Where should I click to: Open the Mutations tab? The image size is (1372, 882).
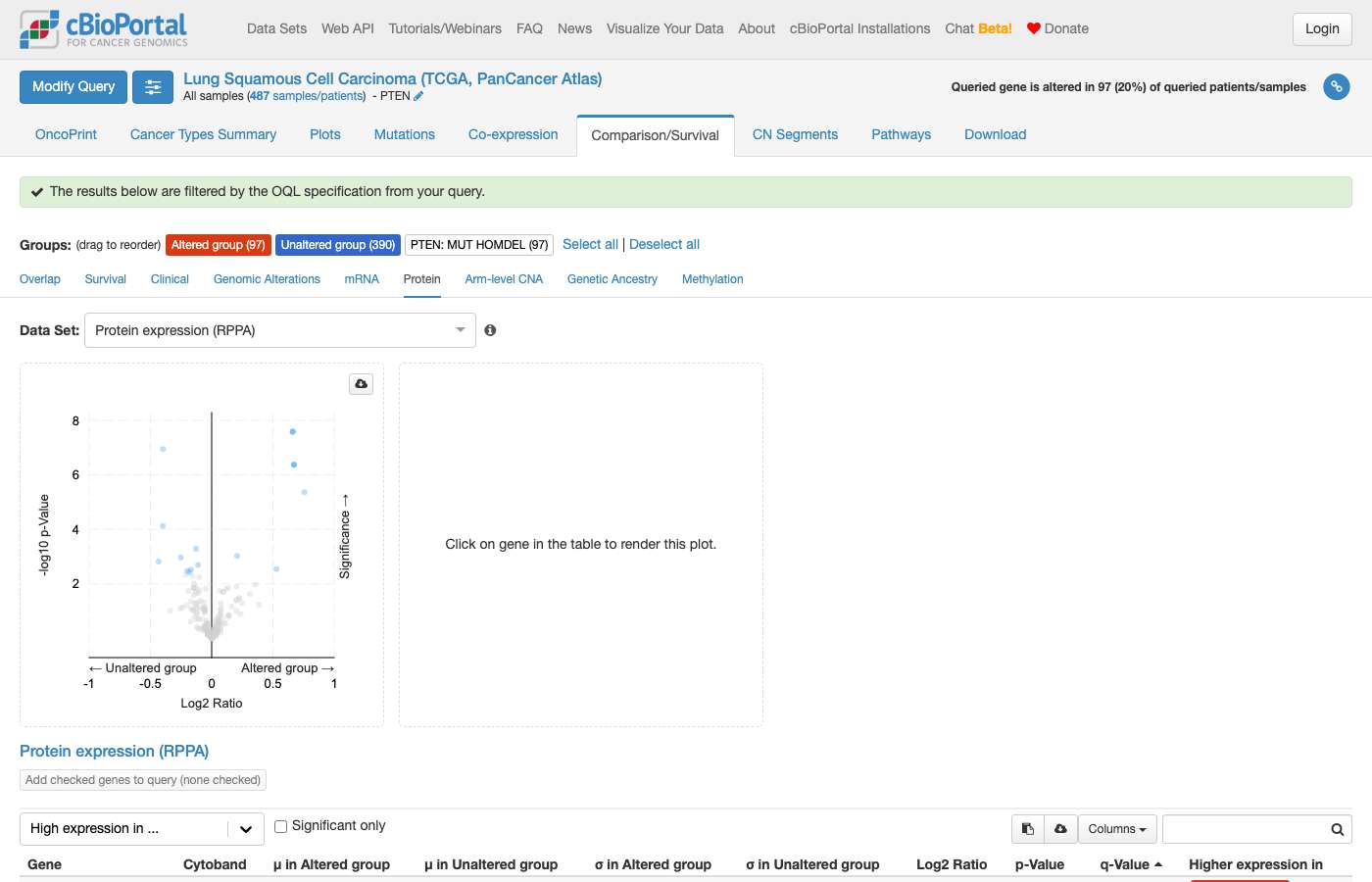pyautogui.click(x=405, y=134)
